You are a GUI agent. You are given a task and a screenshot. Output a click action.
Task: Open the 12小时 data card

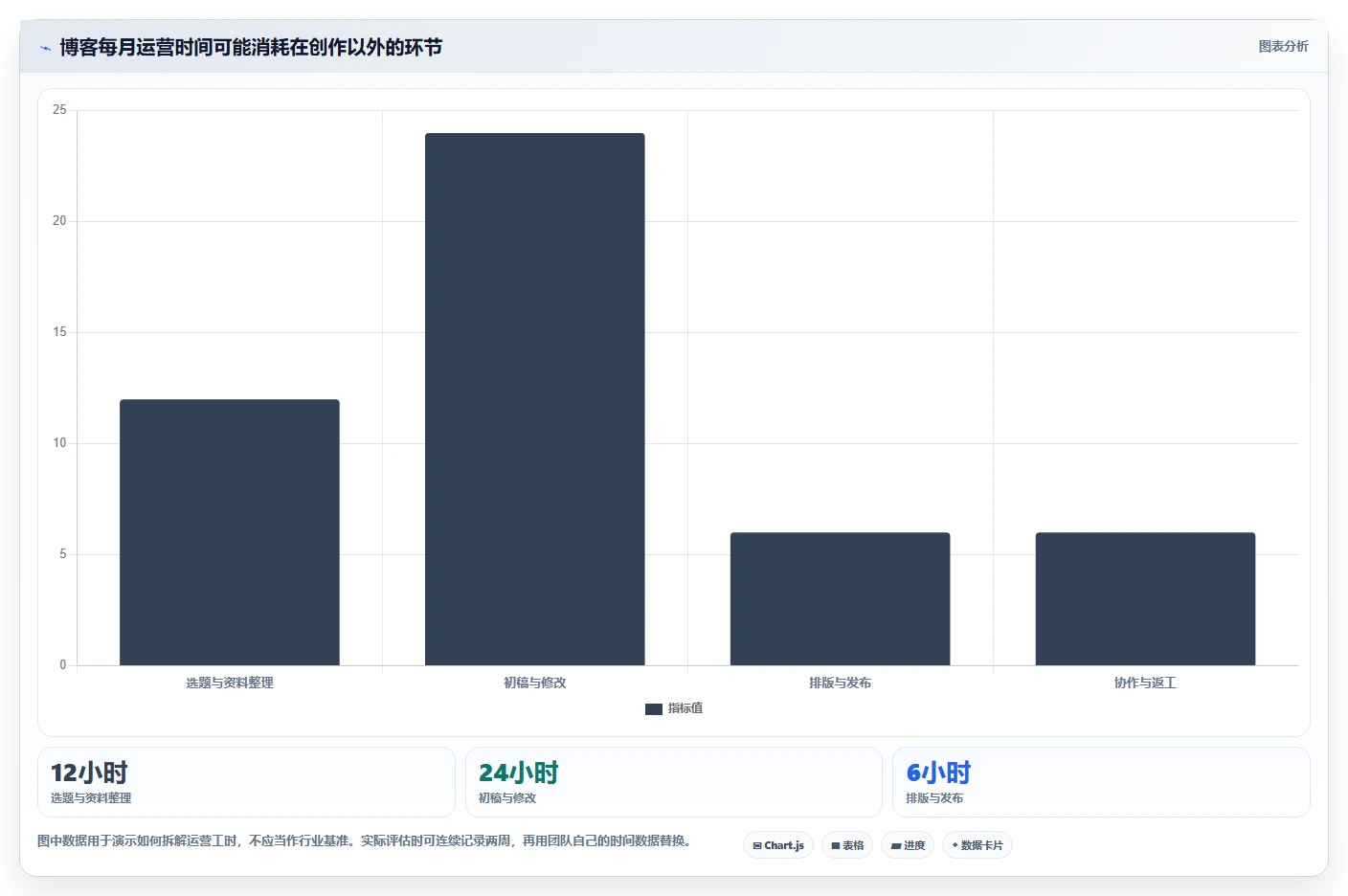pos(246,782)
